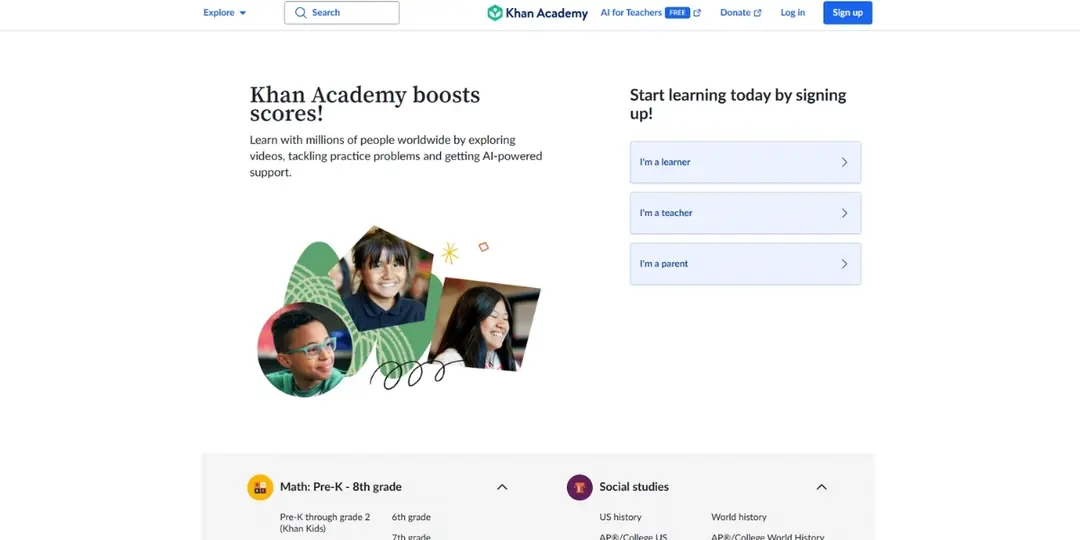Click the external link icon beside Donate
Image resolution: width=1080 pixels, height=540 pixels.
point(758,12)
